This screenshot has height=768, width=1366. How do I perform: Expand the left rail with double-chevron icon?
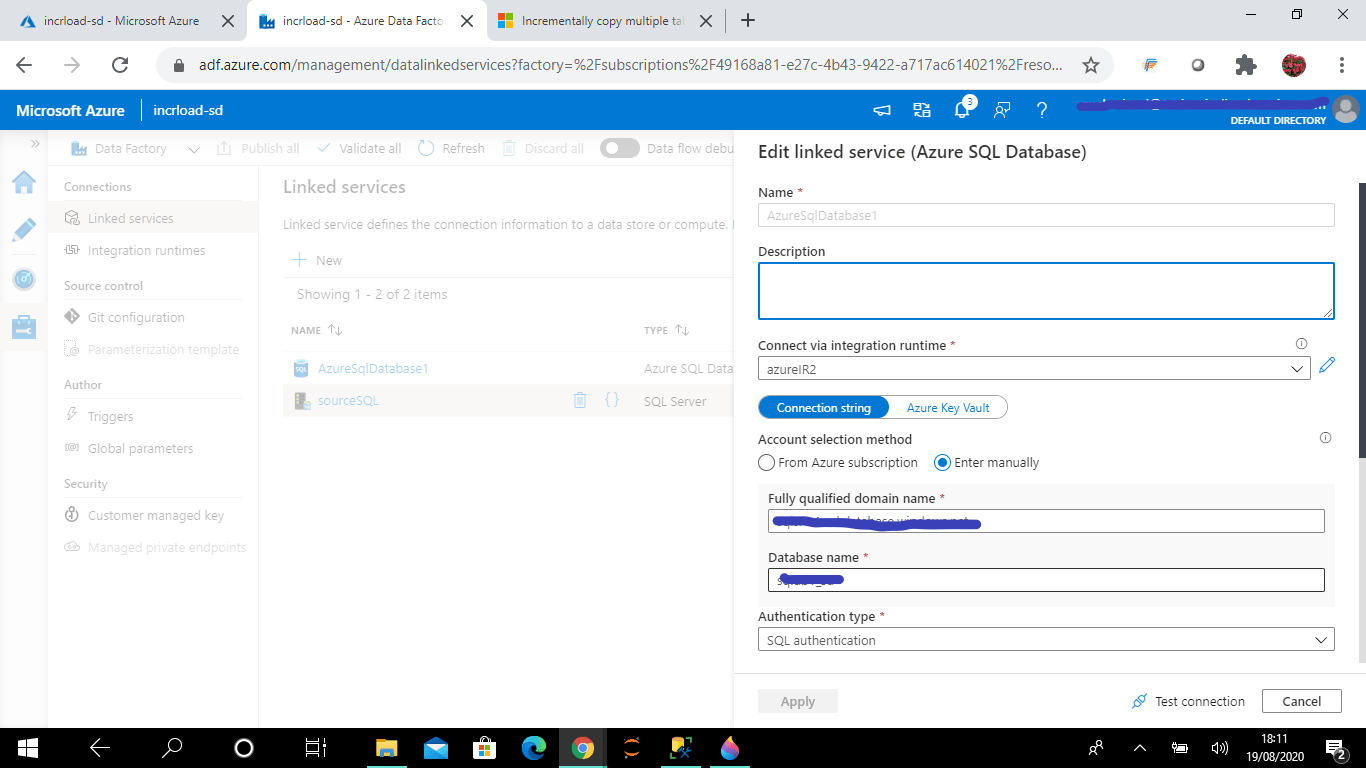[x=35, y=144]
